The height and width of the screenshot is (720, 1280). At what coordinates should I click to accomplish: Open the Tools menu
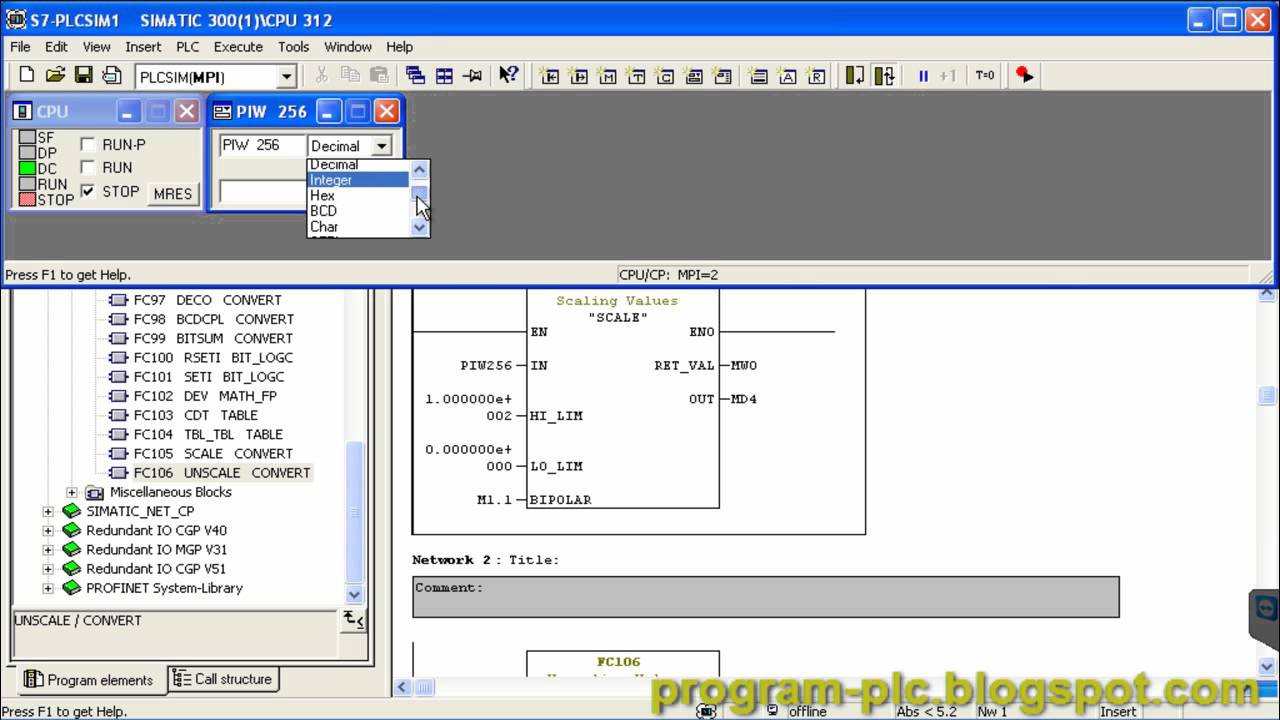coord(293,46)
